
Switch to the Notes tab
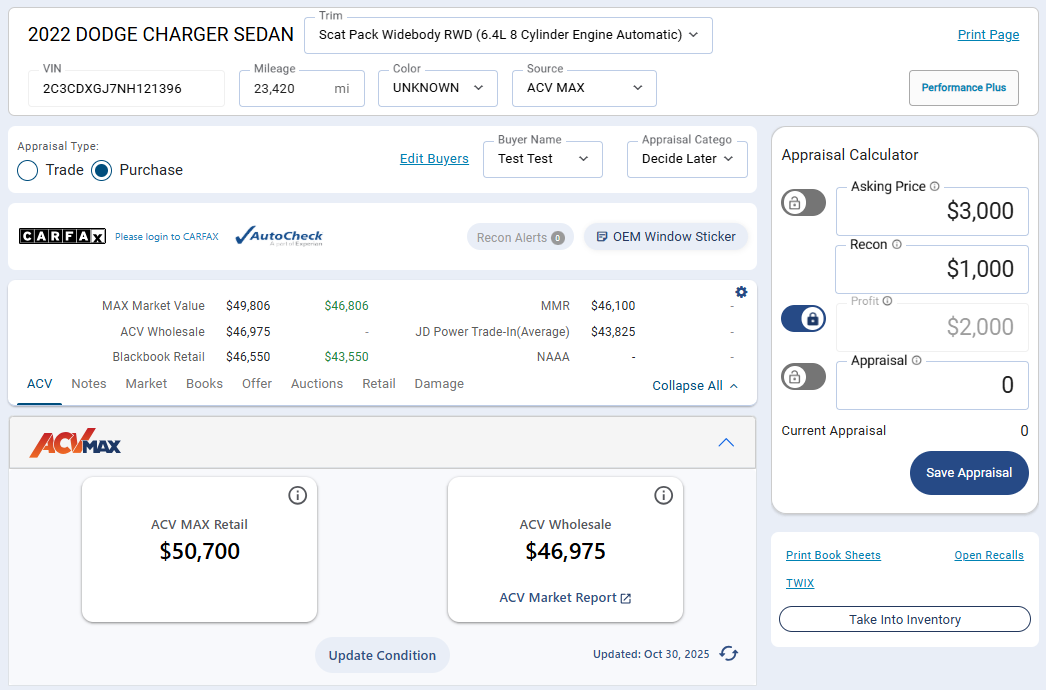(x=89, y=384)
